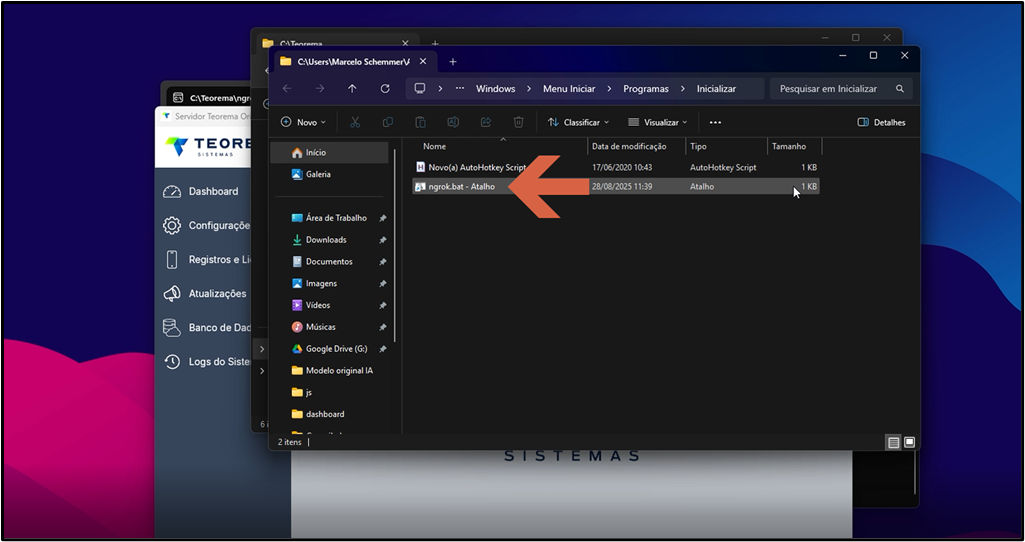The image size is (1025, 542).
Task: Click the search magnifier icon
Action: 900,88
